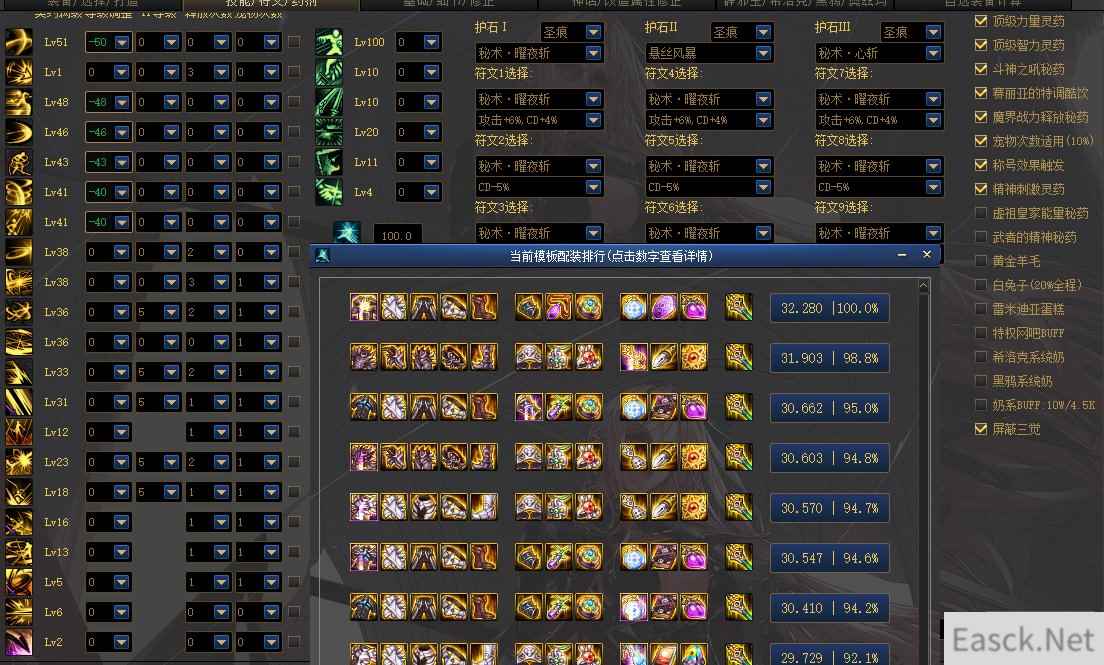Screen dimensions: 1104x665
Task: Expand the 悬丝风暴 talisman dropdown
Action: (709, 53)
